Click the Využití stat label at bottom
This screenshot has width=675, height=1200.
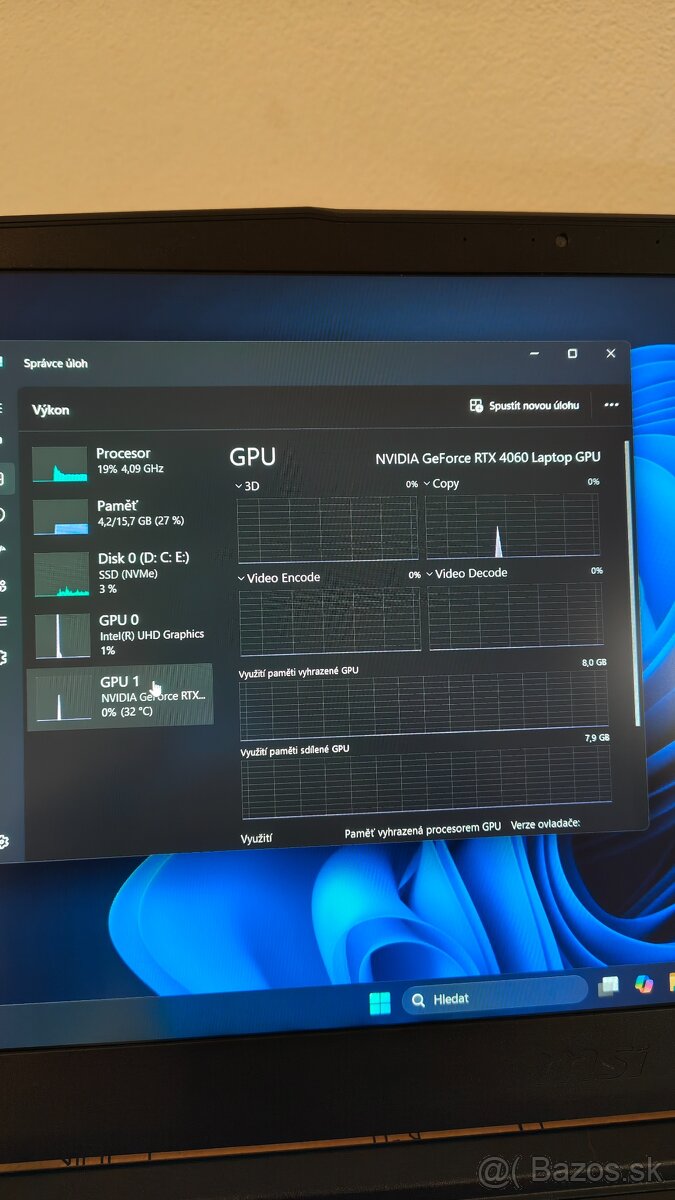257,838
